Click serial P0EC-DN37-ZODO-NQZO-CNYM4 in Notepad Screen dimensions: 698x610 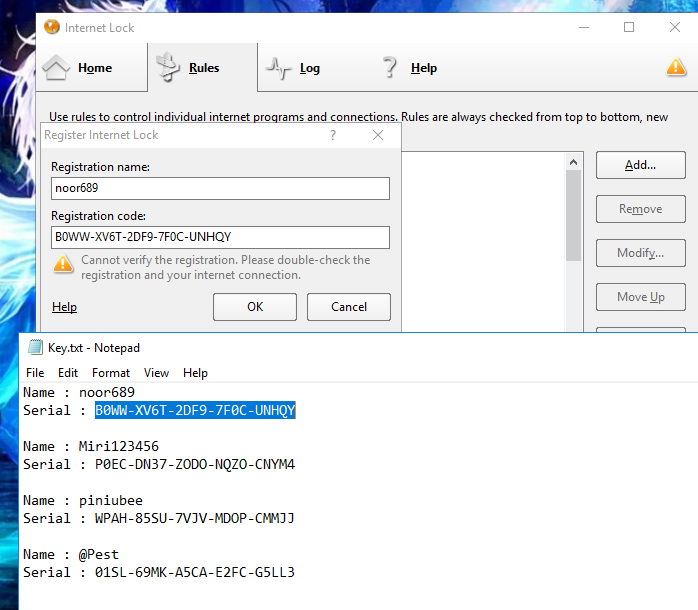pyautogui.click(x=195, y=464)
